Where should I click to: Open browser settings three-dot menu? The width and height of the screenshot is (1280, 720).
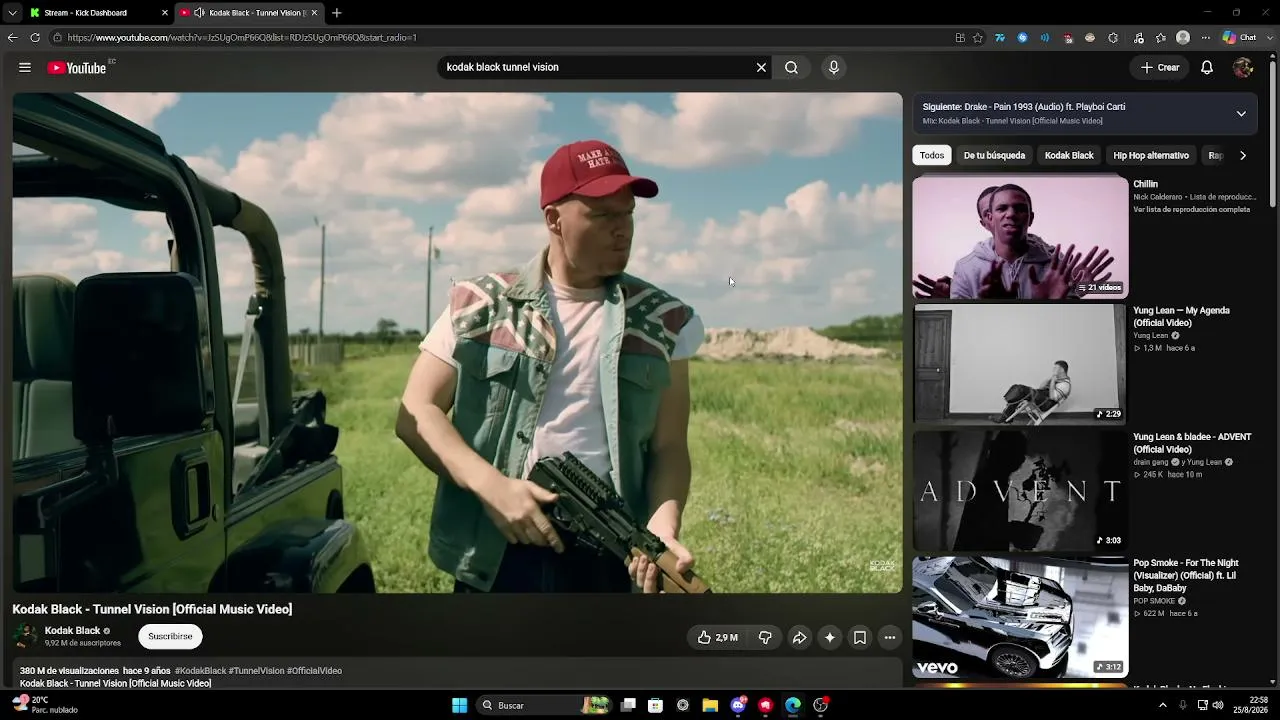tap(1206, 38)
